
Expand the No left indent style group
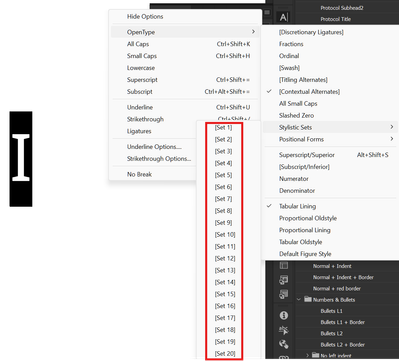click(x=307, y=355)
